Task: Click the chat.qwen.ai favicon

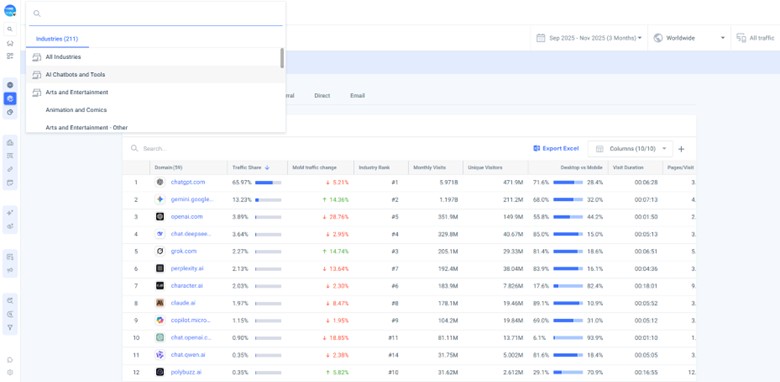Action: [160, 355]
